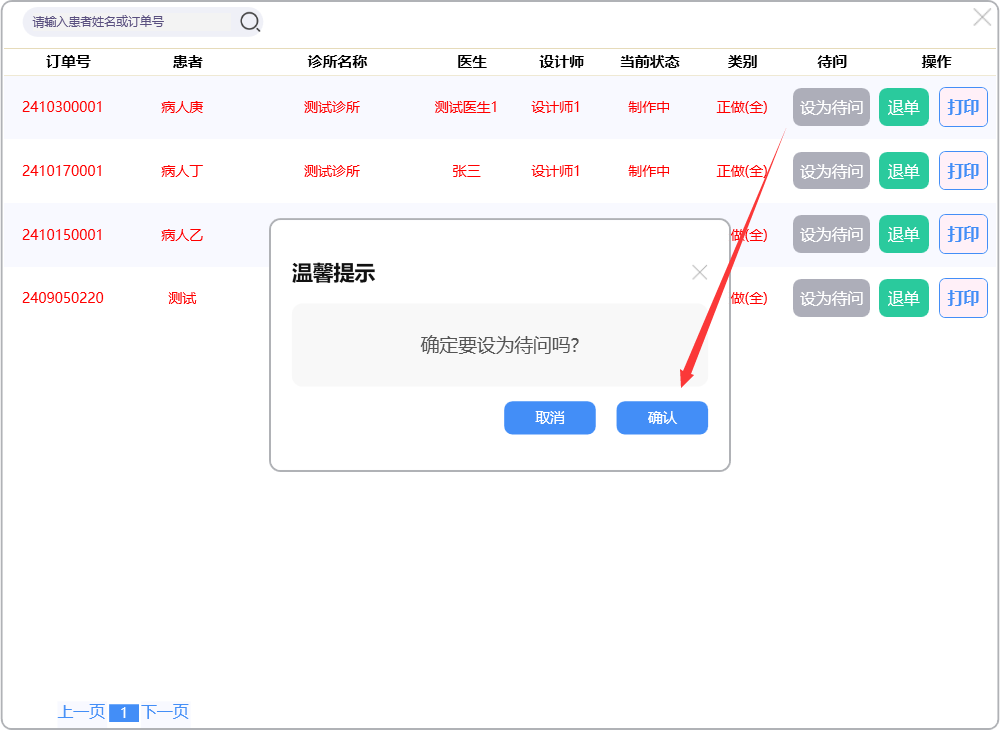
Task: Click 设为待问 for order 2409050220
Action: click(x=831, y=298)
